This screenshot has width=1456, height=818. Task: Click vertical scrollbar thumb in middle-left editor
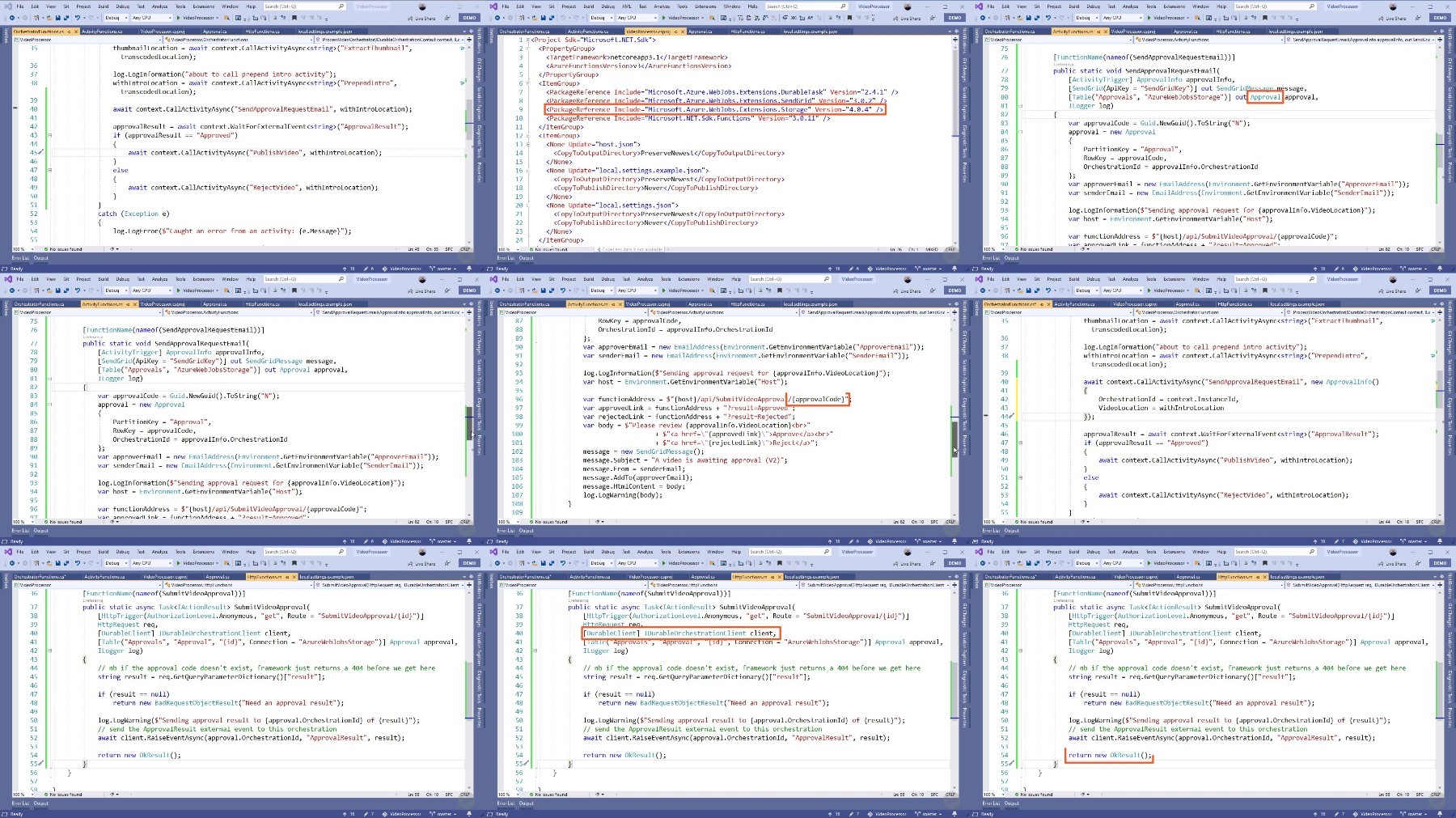point(469,423)
